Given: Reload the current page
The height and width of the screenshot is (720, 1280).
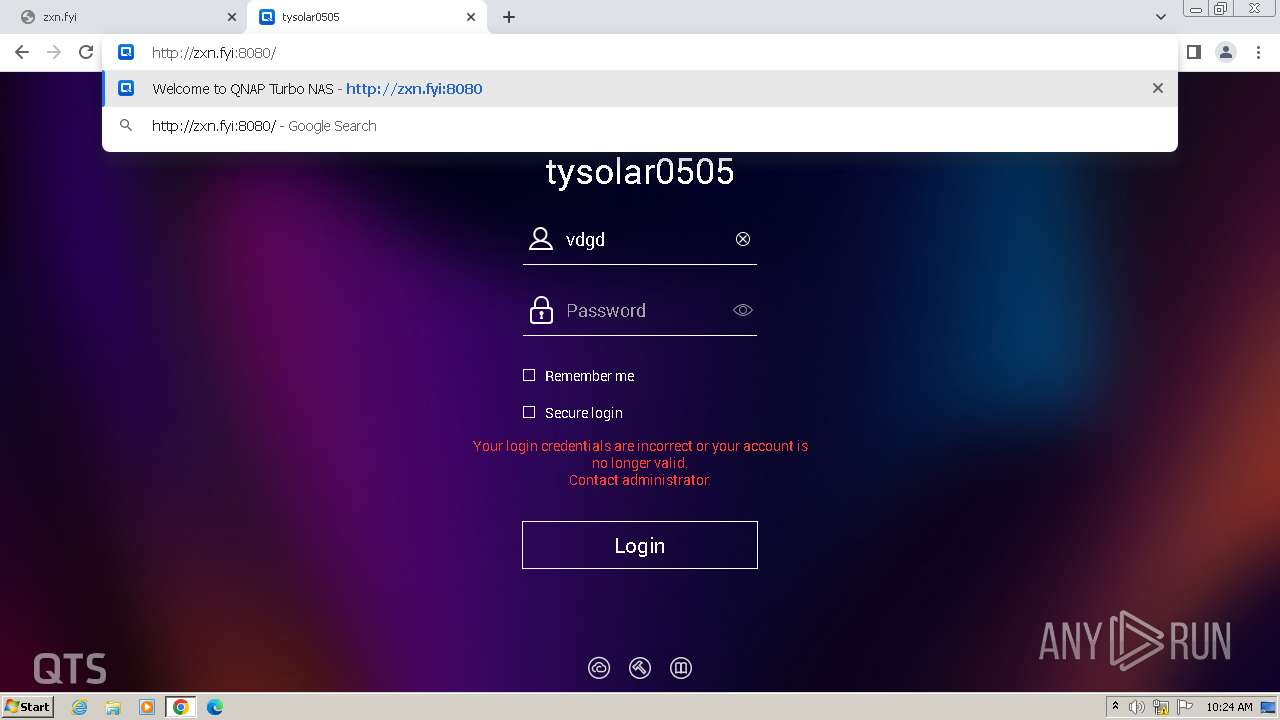Looking at the screenshot, I should point(86,52).
